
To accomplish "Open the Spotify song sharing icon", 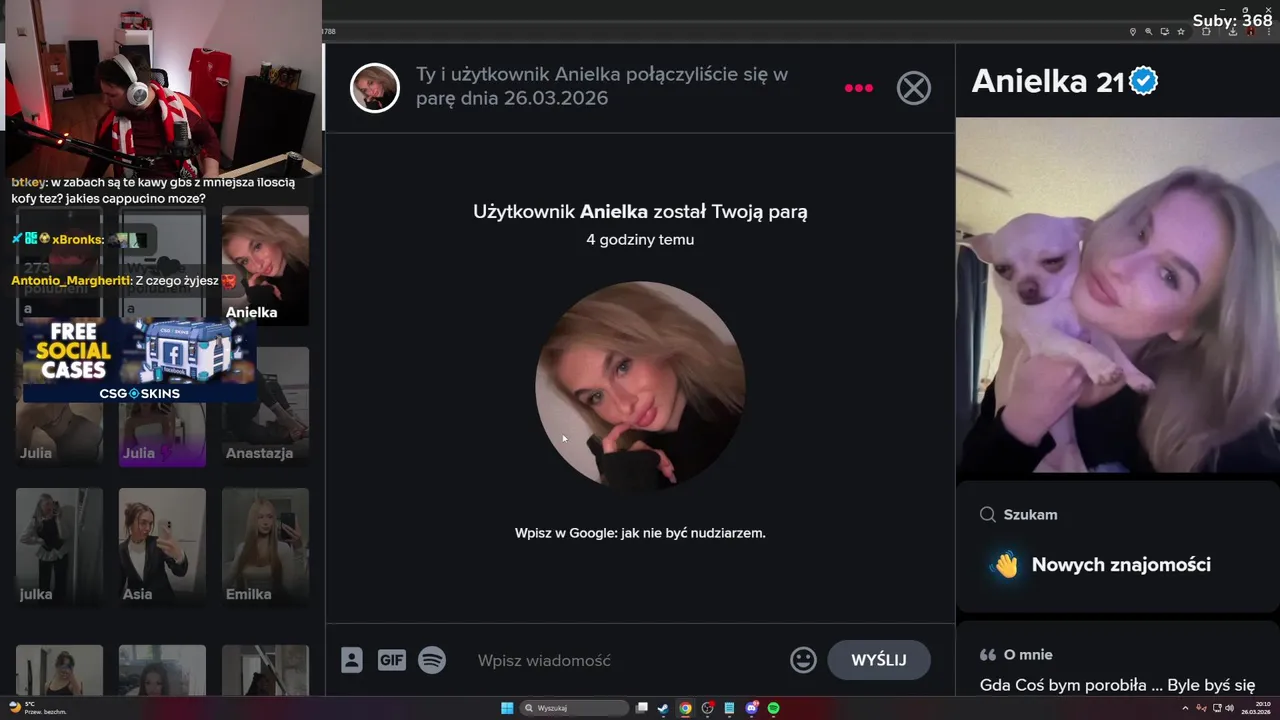I will (x=432, y=660).
